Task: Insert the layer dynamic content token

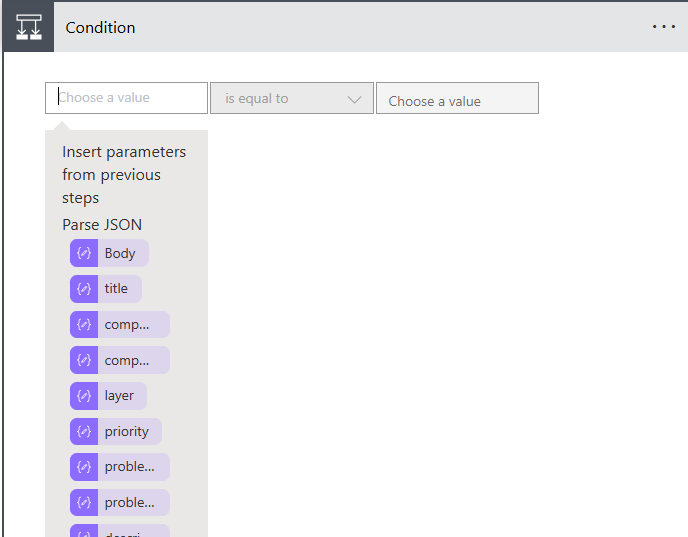Action: [119, 396]
